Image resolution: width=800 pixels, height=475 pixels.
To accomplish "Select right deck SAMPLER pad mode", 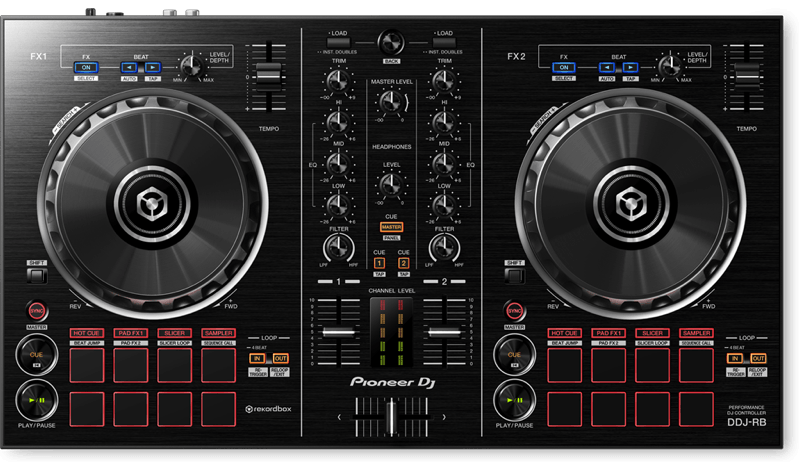I will (x=696, y=333).
